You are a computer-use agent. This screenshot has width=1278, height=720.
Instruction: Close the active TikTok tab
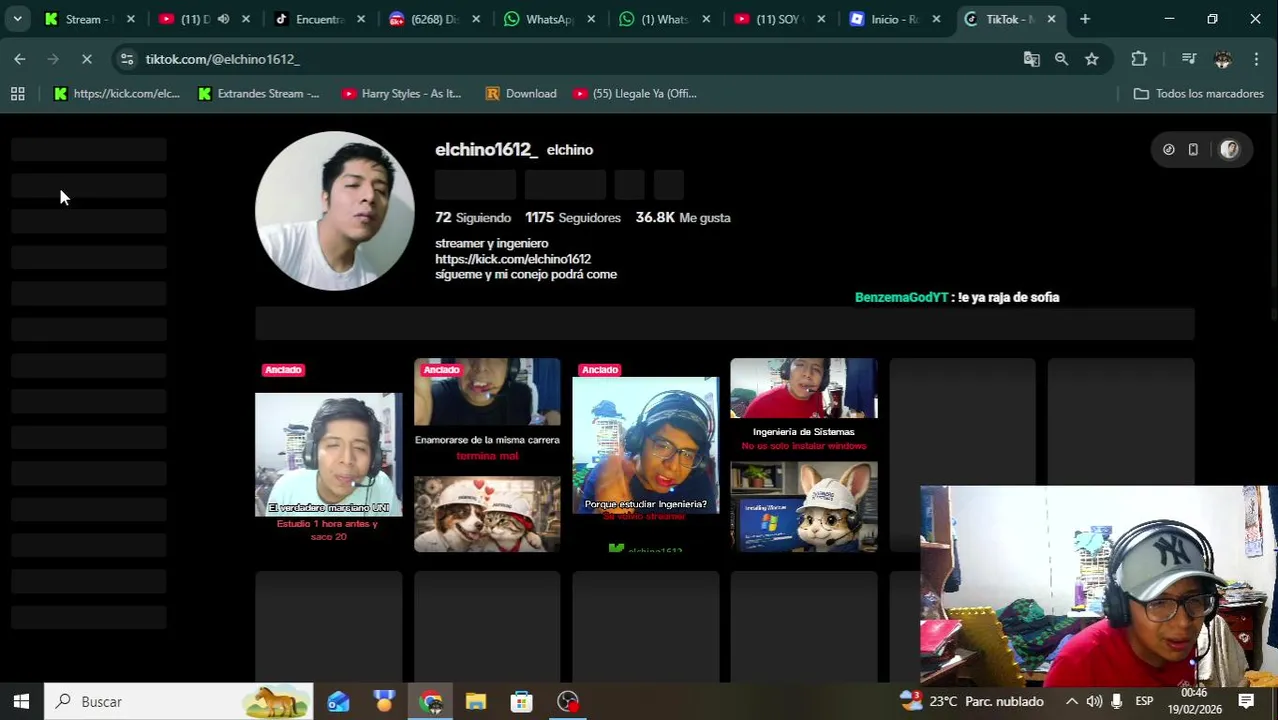click(1051, 19)
